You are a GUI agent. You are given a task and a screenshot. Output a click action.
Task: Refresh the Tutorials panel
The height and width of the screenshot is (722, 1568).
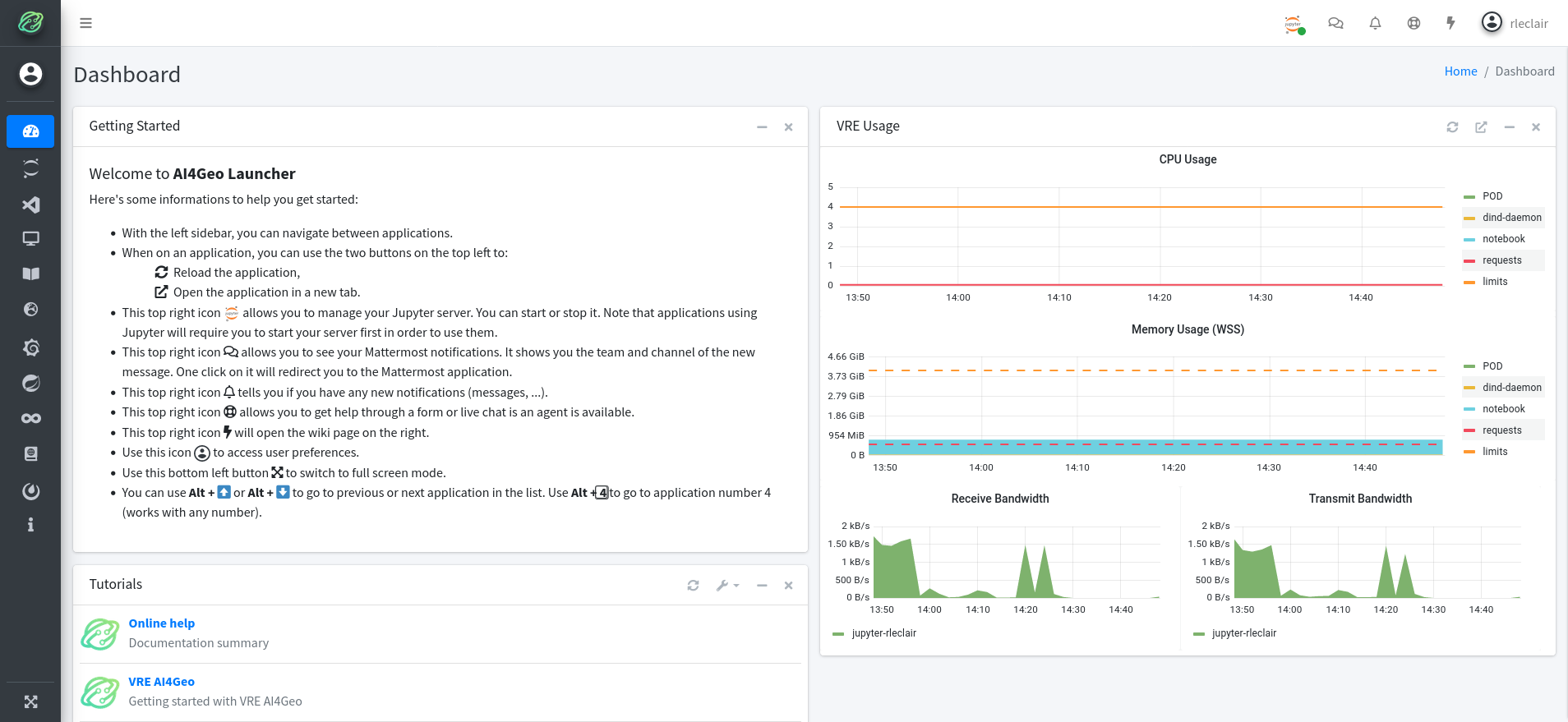click(693, 586)
